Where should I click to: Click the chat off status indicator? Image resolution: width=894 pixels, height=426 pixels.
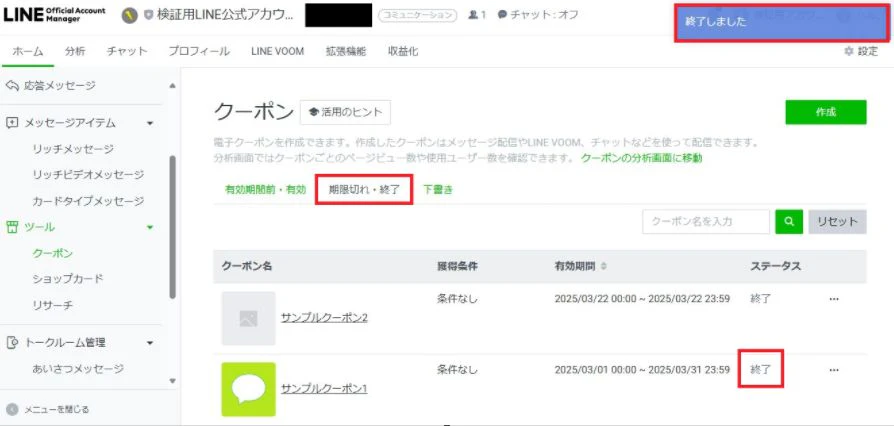point(538,15)
